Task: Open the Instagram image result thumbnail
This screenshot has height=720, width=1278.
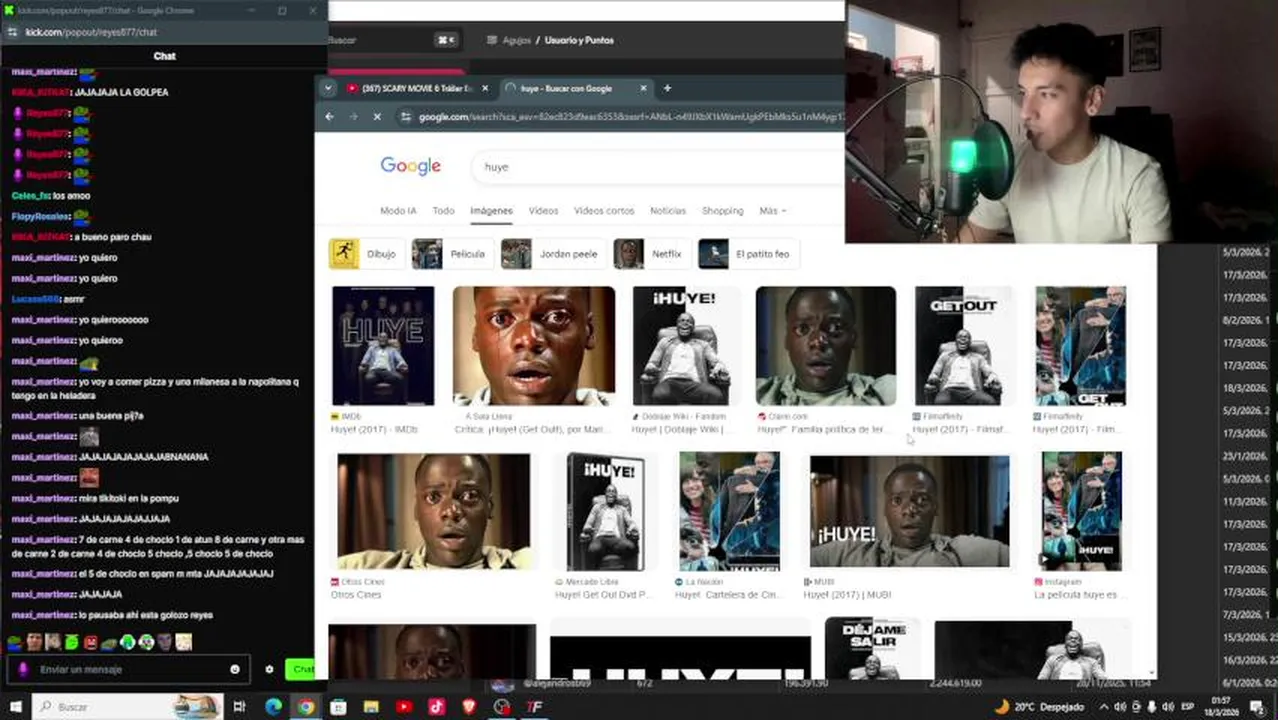Action: (x=1081, y=512)
